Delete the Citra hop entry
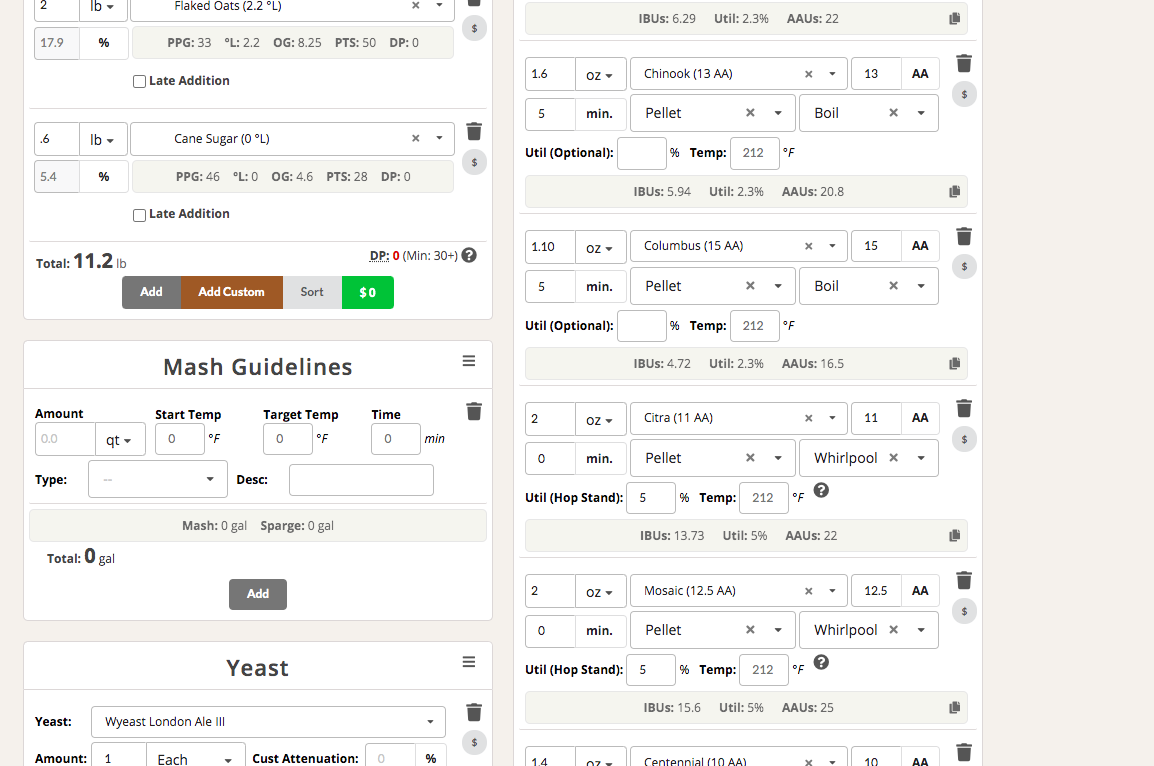This screenshot has height=766, width=1154. [964, 408]
